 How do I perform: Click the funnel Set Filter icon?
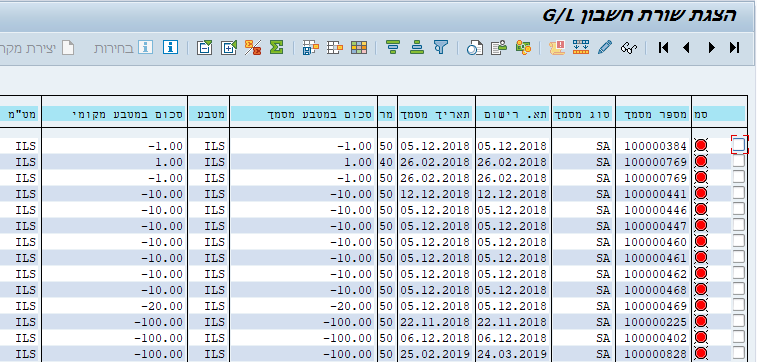pos(440,47)
